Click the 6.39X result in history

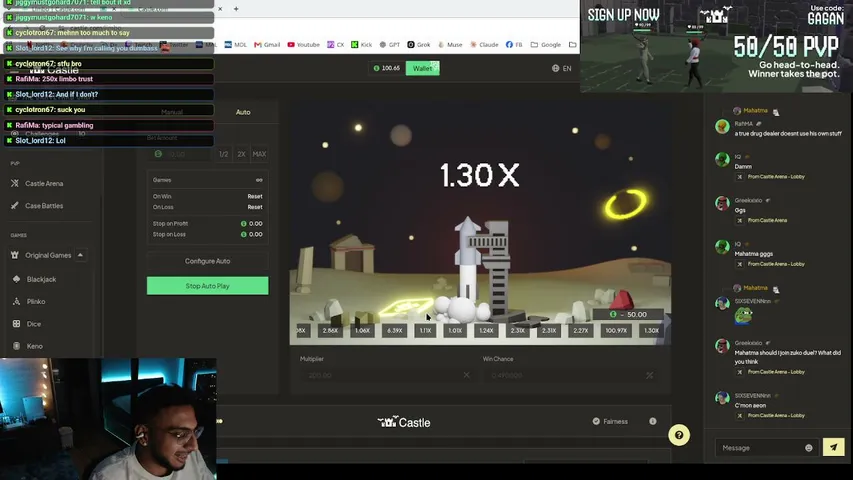394,330
